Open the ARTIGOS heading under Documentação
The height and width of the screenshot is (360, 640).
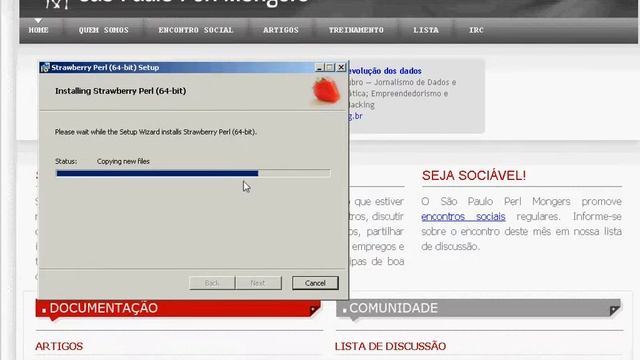coord(59,346)
